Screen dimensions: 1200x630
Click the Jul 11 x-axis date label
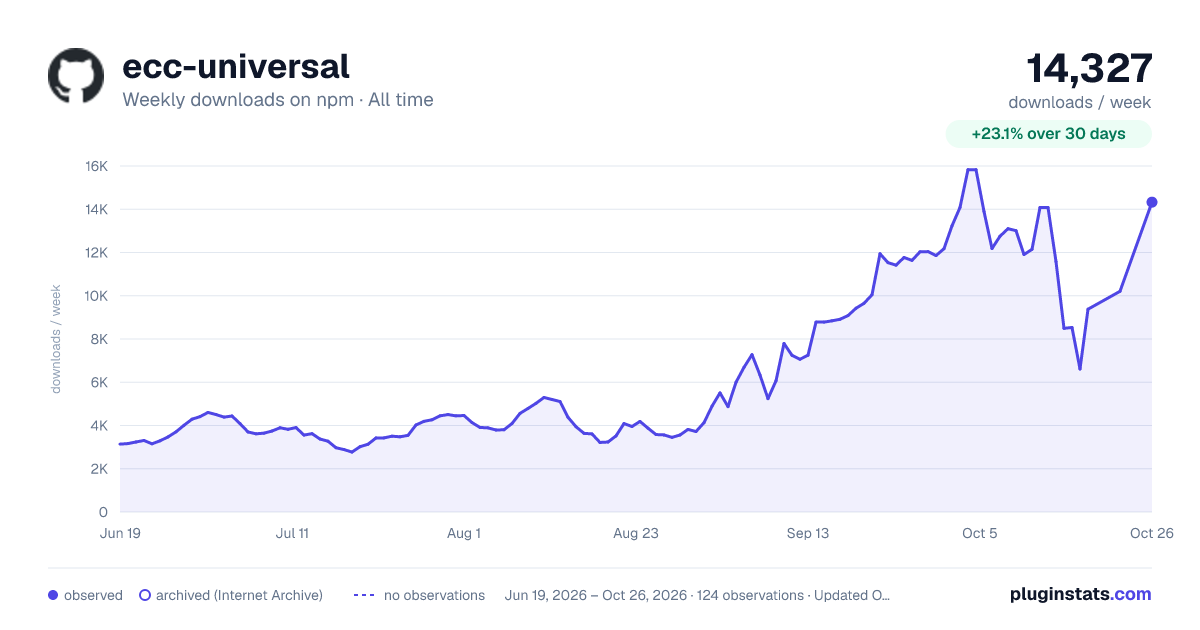pos(292,533)
